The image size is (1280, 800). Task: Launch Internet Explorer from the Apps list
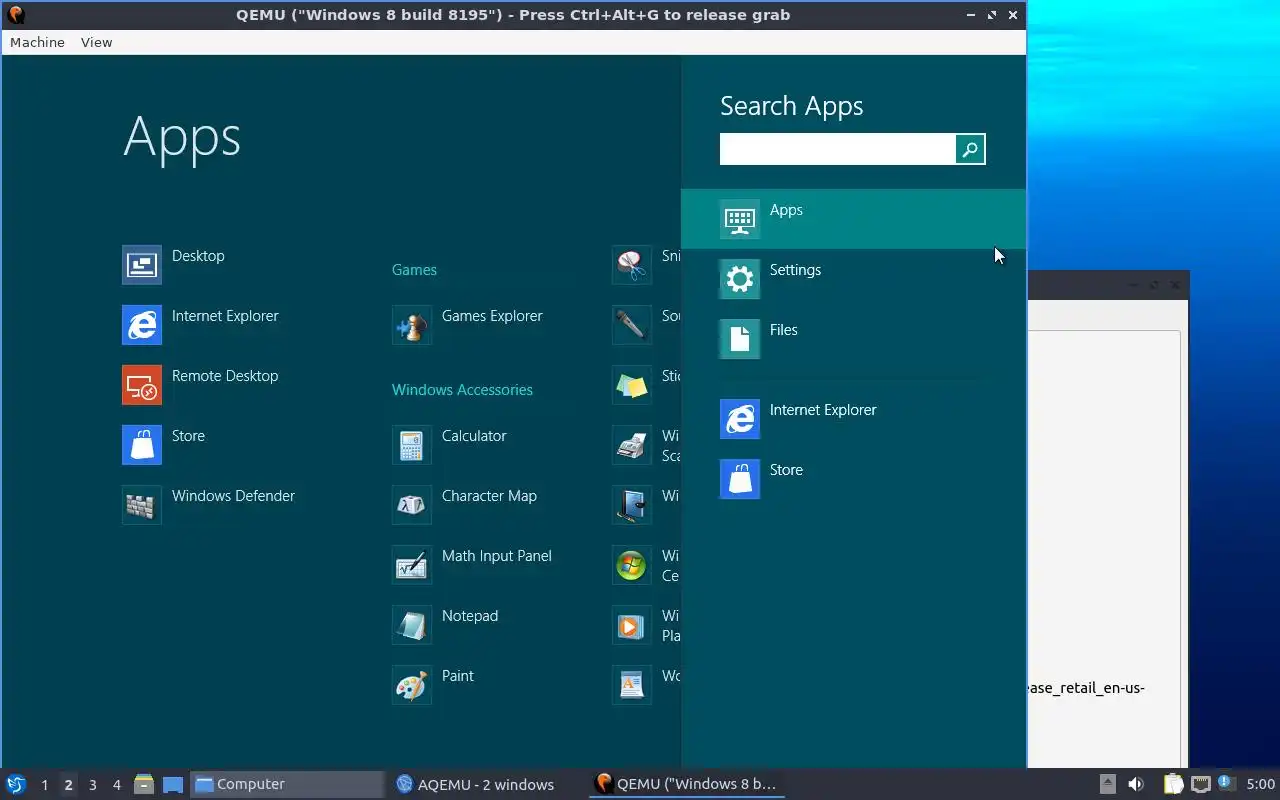pyautogui.click(x=200, y=325)
